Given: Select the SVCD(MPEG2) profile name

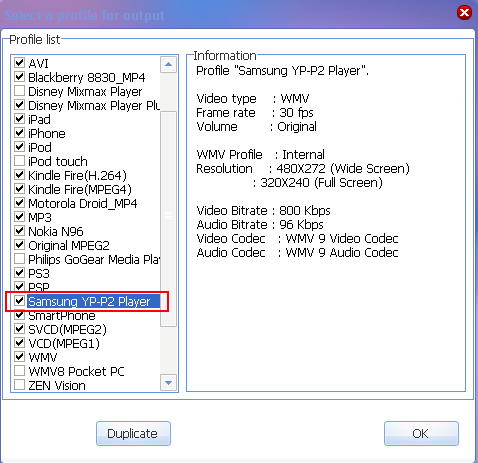Looking at the screenshot, I should 67,329.
